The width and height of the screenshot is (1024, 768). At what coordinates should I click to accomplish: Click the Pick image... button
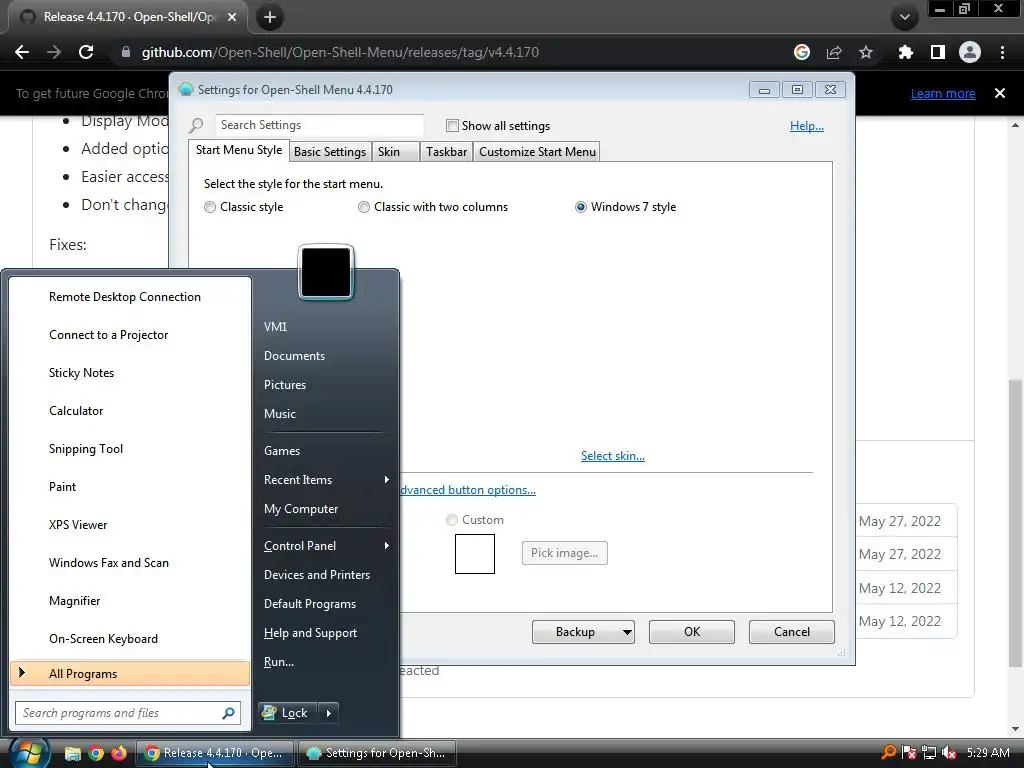(x=565, y=553)
